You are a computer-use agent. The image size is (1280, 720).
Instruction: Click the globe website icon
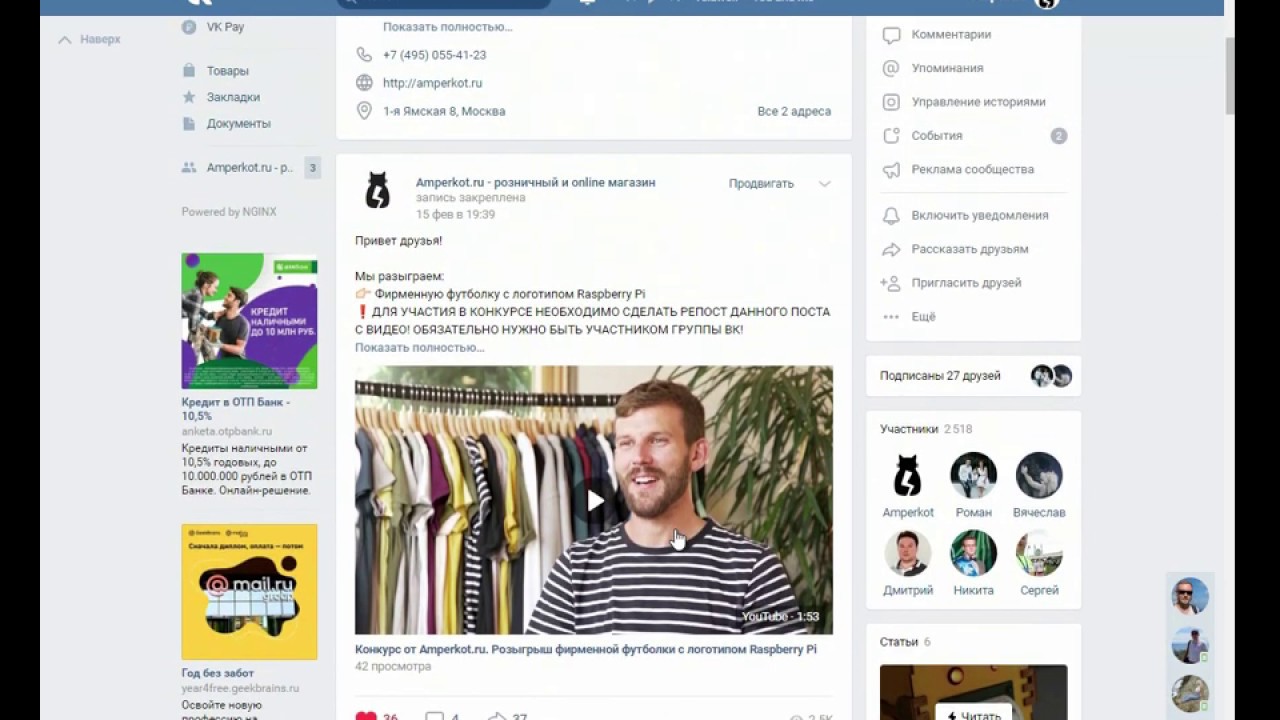point(364,83)
